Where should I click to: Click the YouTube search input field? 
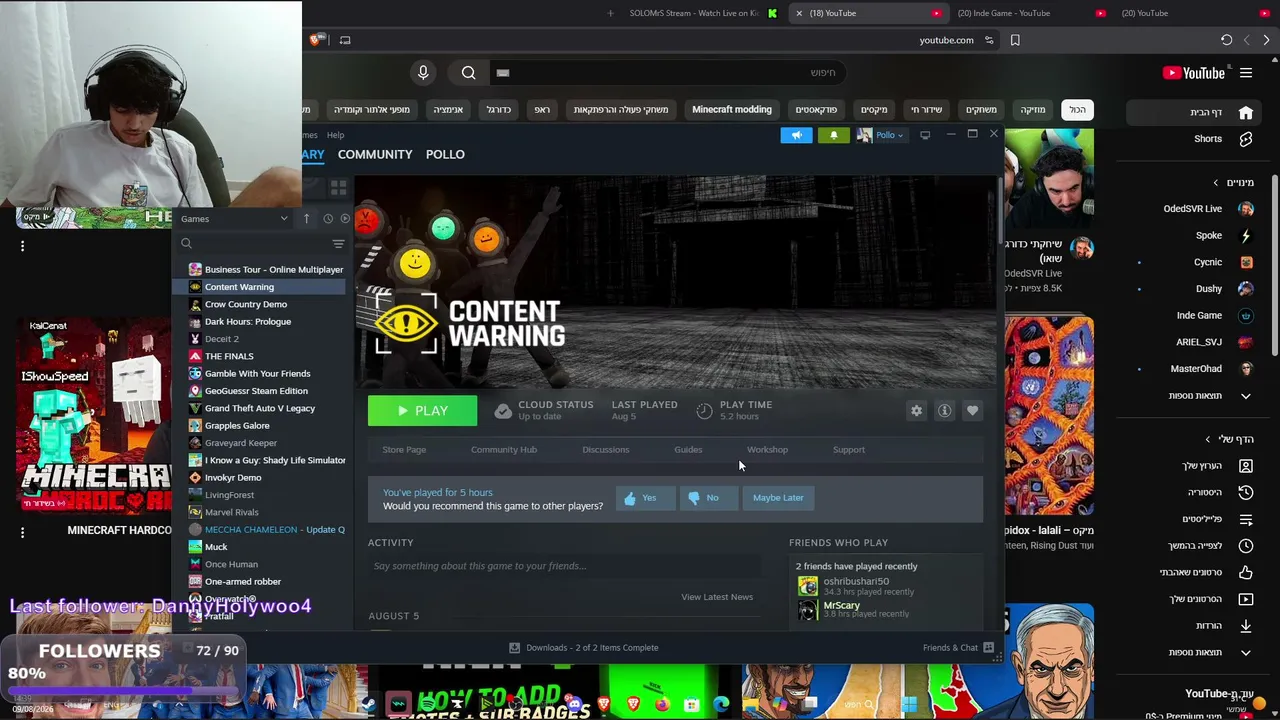coord(670,72)
